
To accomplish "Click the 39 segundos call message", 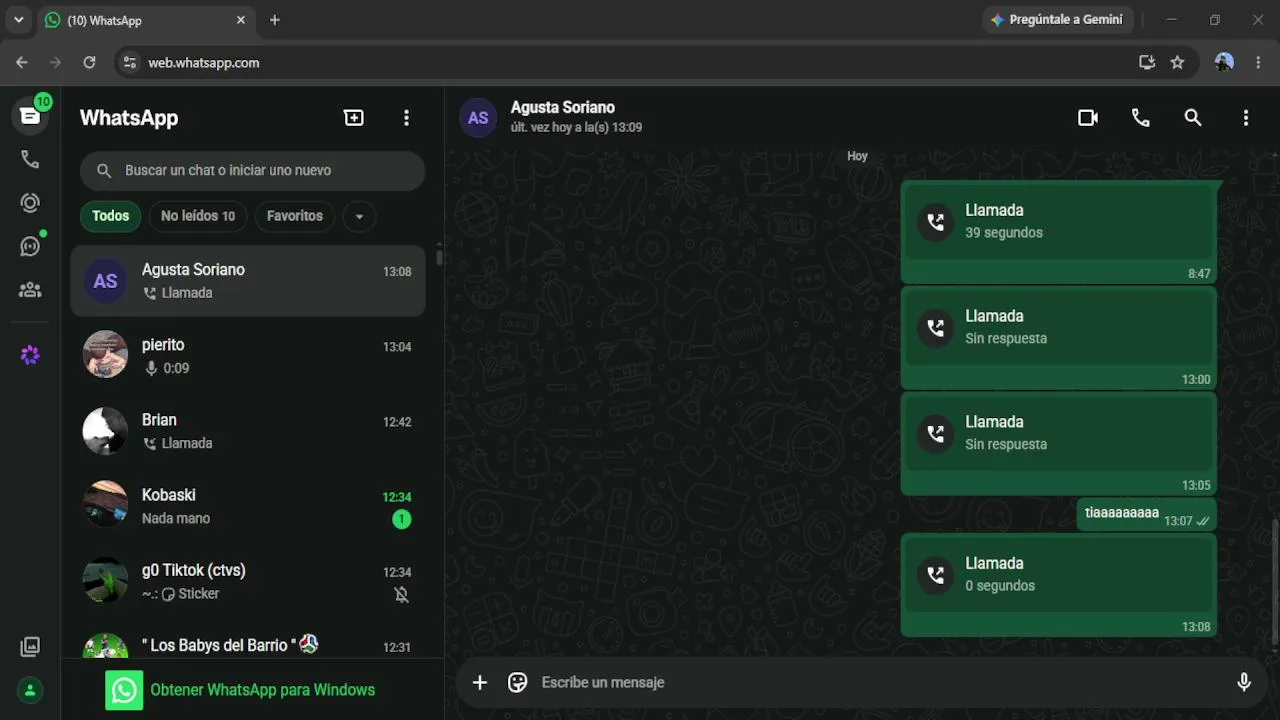I will click(x=1059, y=232).
